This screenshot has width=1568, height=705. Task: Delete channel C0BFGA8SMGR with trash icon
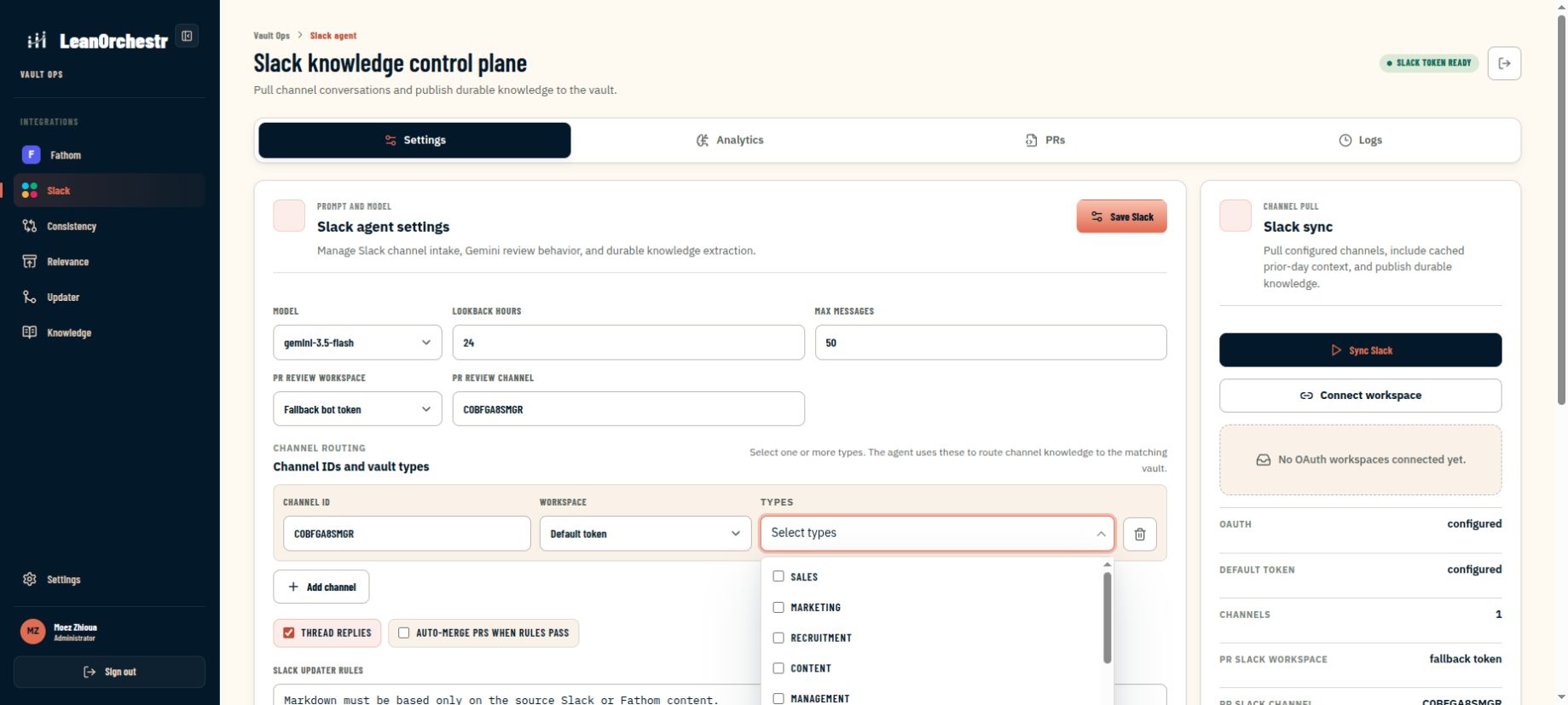1140,535
